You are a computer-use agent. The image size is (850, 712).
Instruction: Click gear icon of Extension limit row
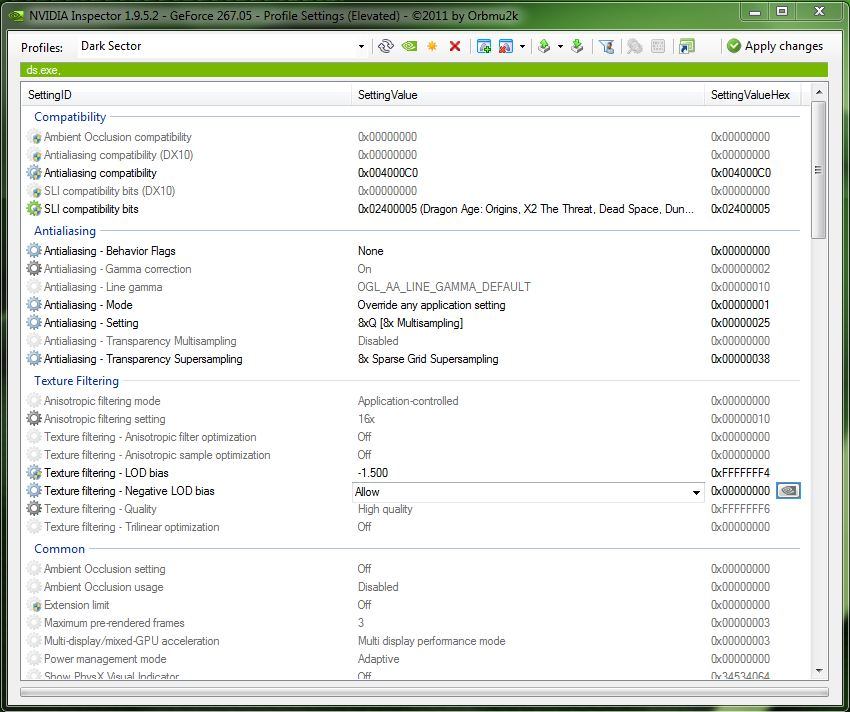click(34, 605)
